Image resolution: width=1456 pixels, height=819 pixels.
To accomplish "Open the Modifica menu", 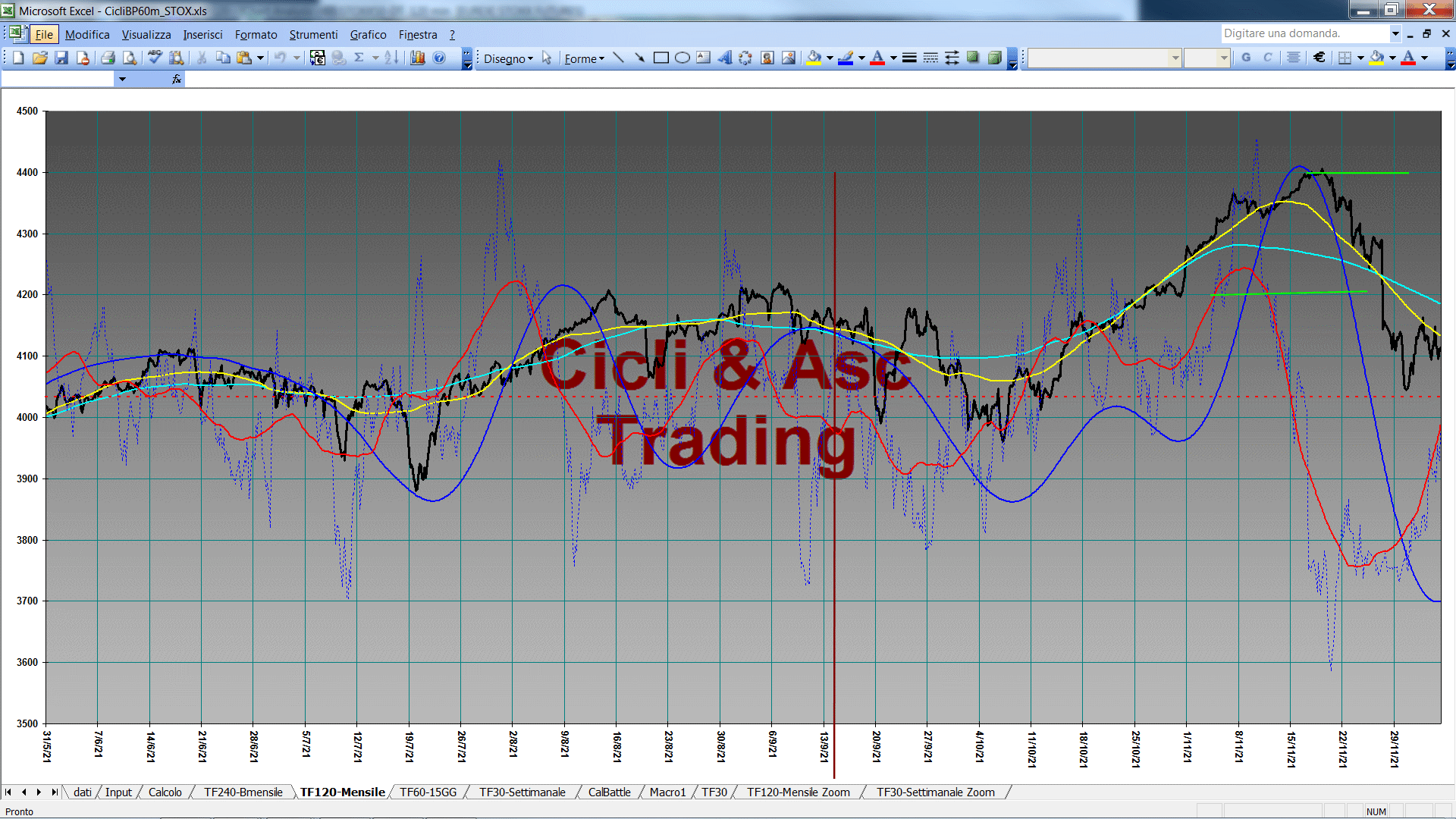I will click(x=87, y=34).
